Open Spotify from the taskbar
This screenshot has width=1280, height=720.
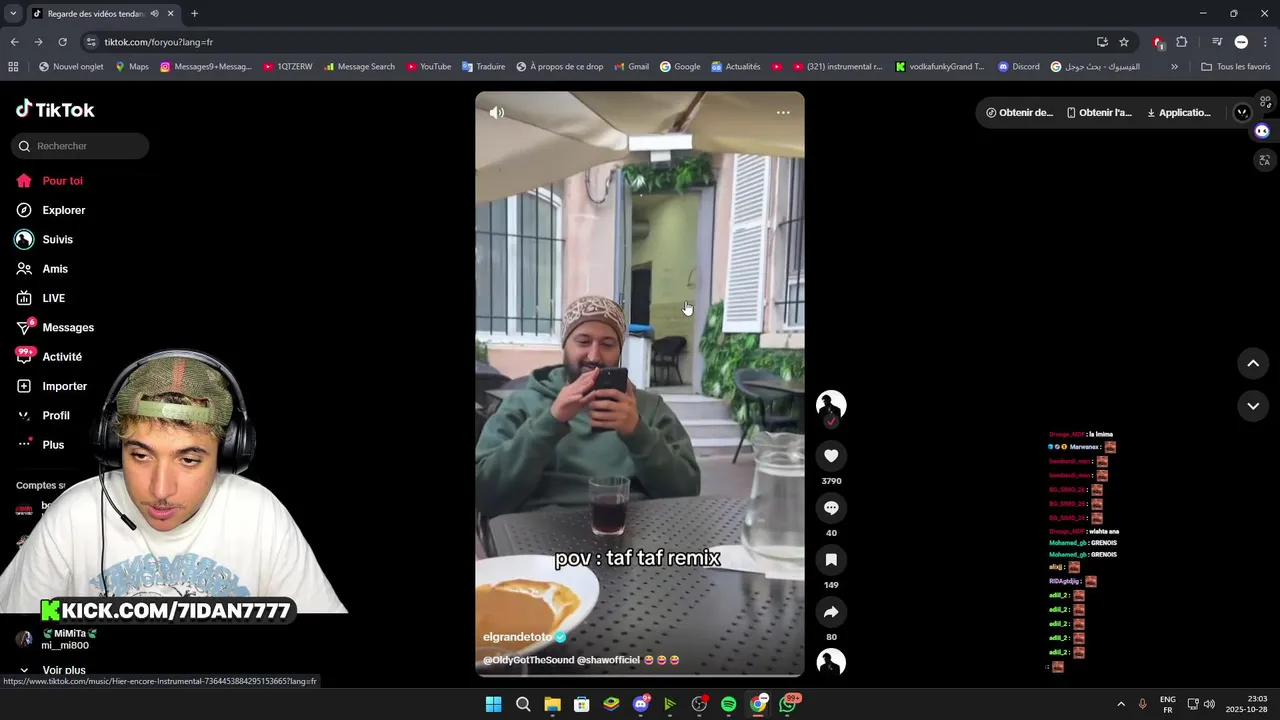point(729,704)
